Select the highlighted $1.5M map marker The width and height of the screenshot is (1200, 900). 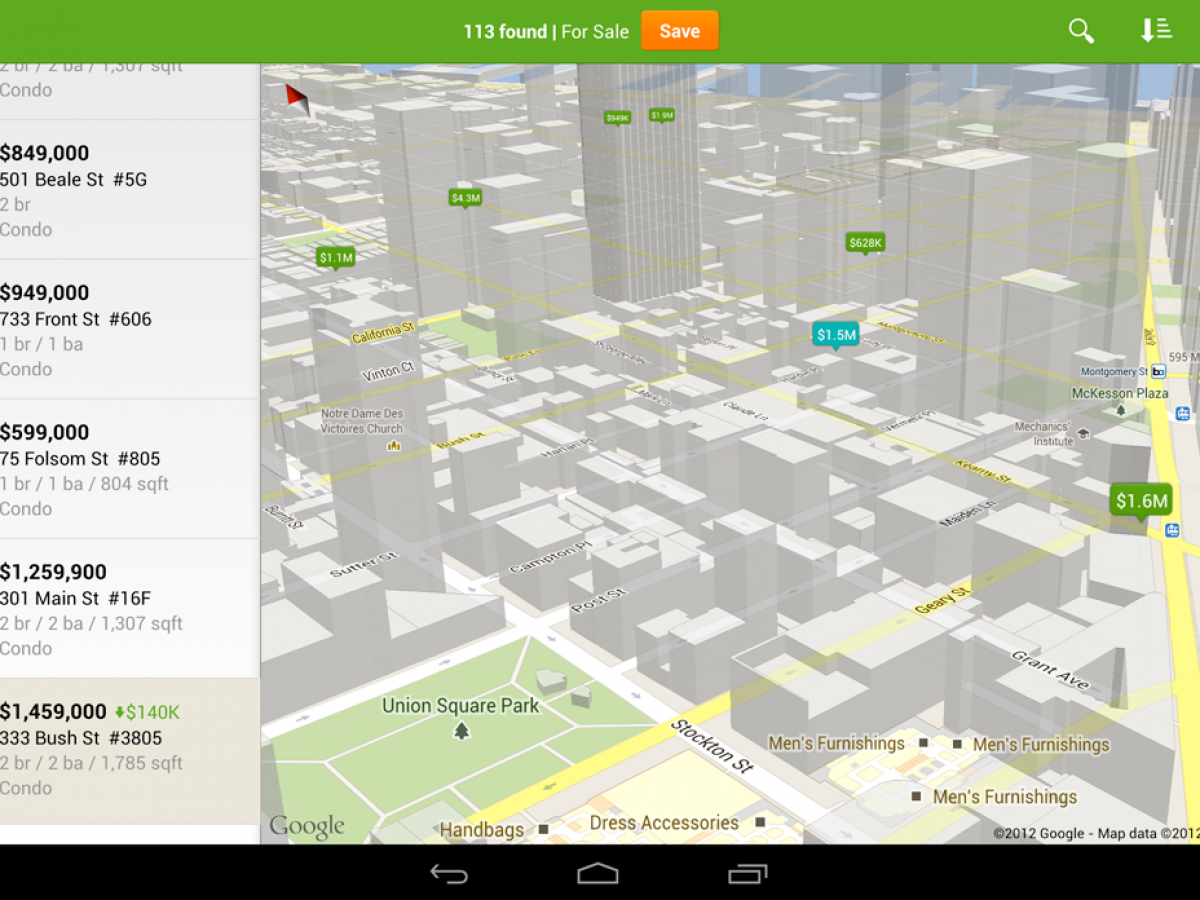[835, 336]
